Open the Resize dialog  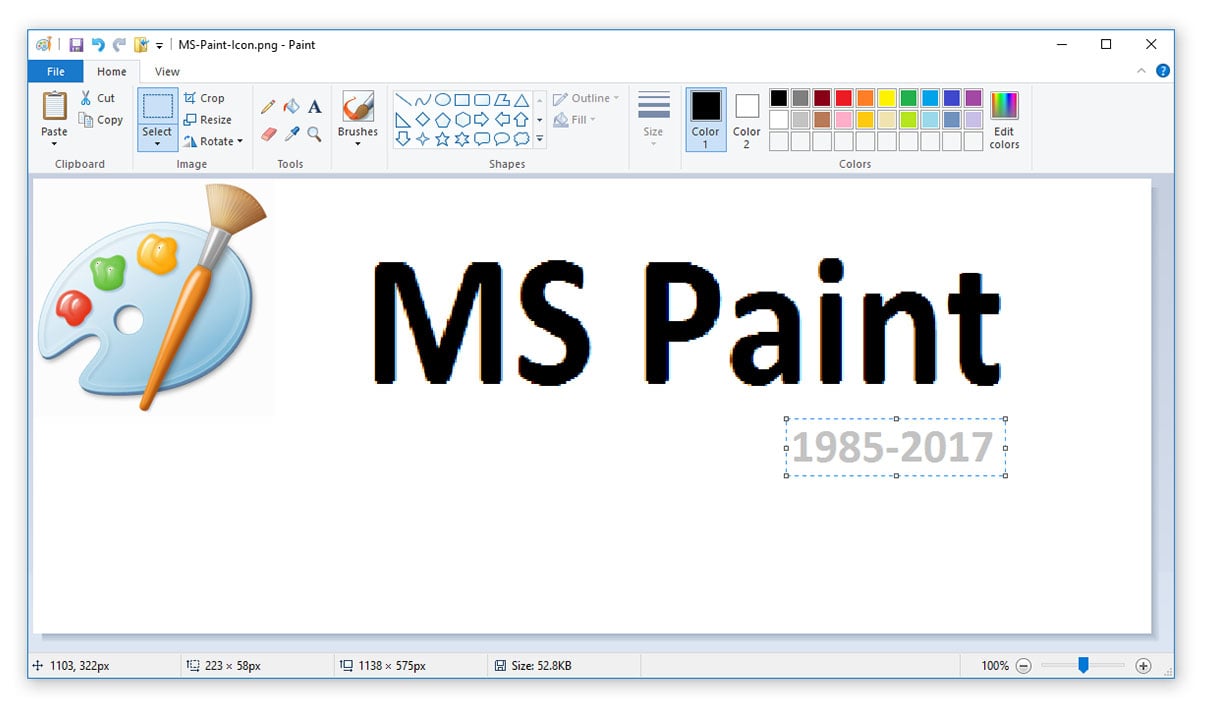(207, 120)
